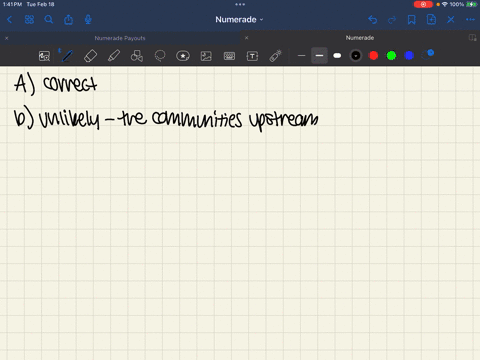Pick the green color swatch
This screenshot has height=360, width=480.
pyautogui.click(x=391, y=56)
